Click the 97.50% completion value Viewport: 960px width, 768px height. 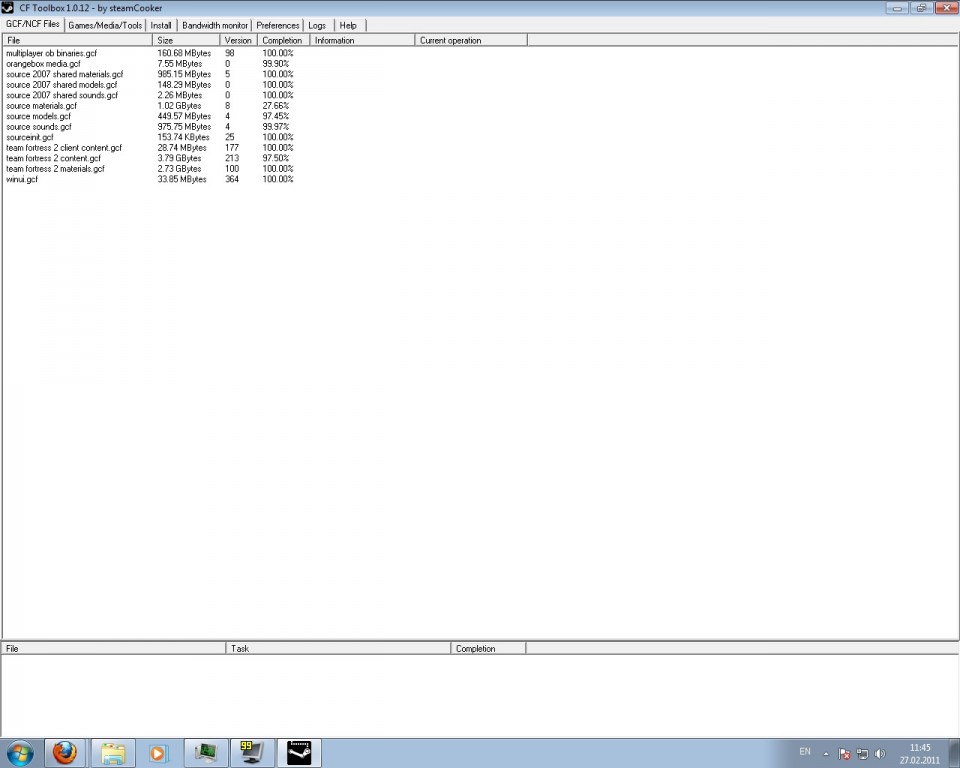click(x=276, y=158)
